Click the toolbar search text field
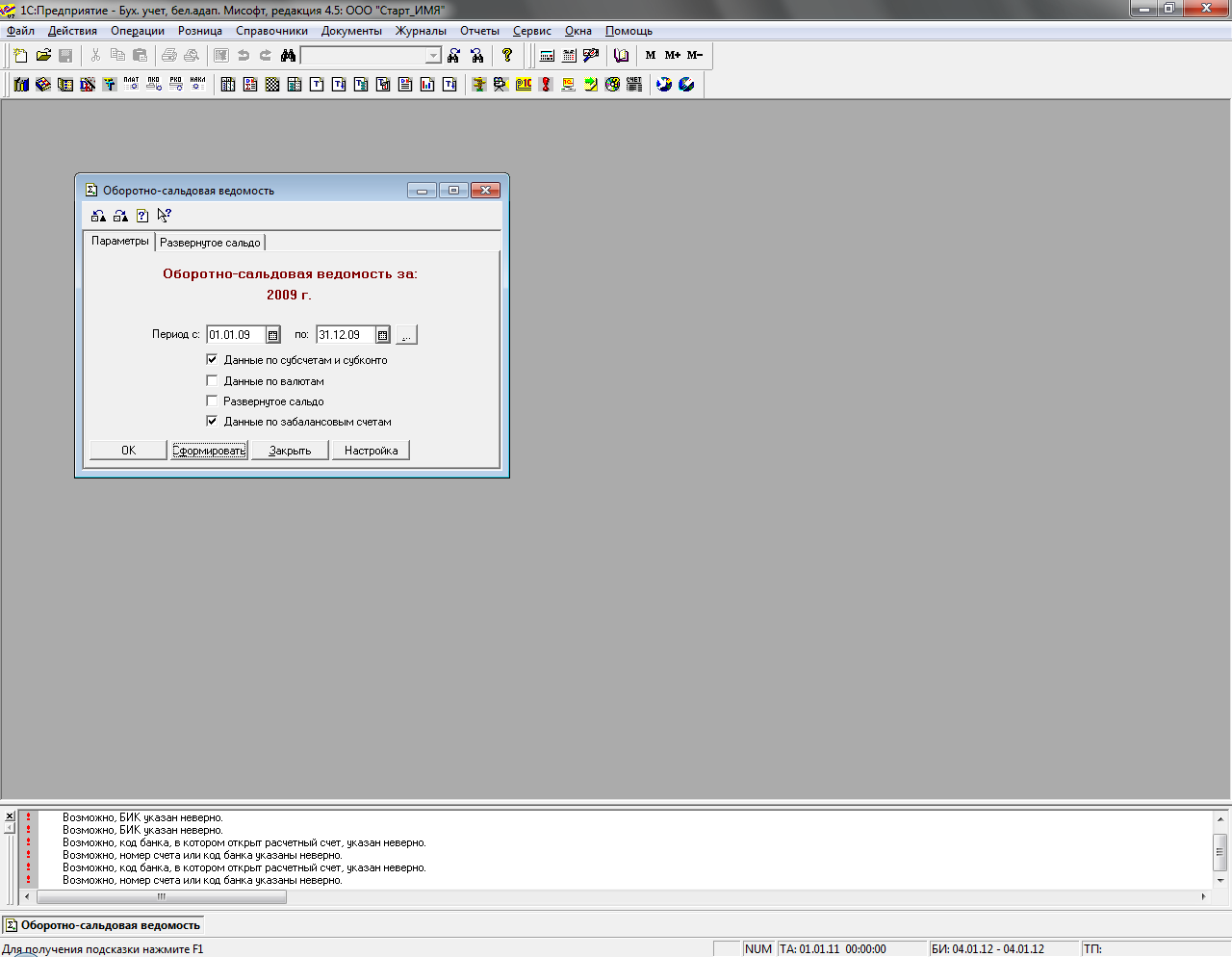 (x=364, y=56)
